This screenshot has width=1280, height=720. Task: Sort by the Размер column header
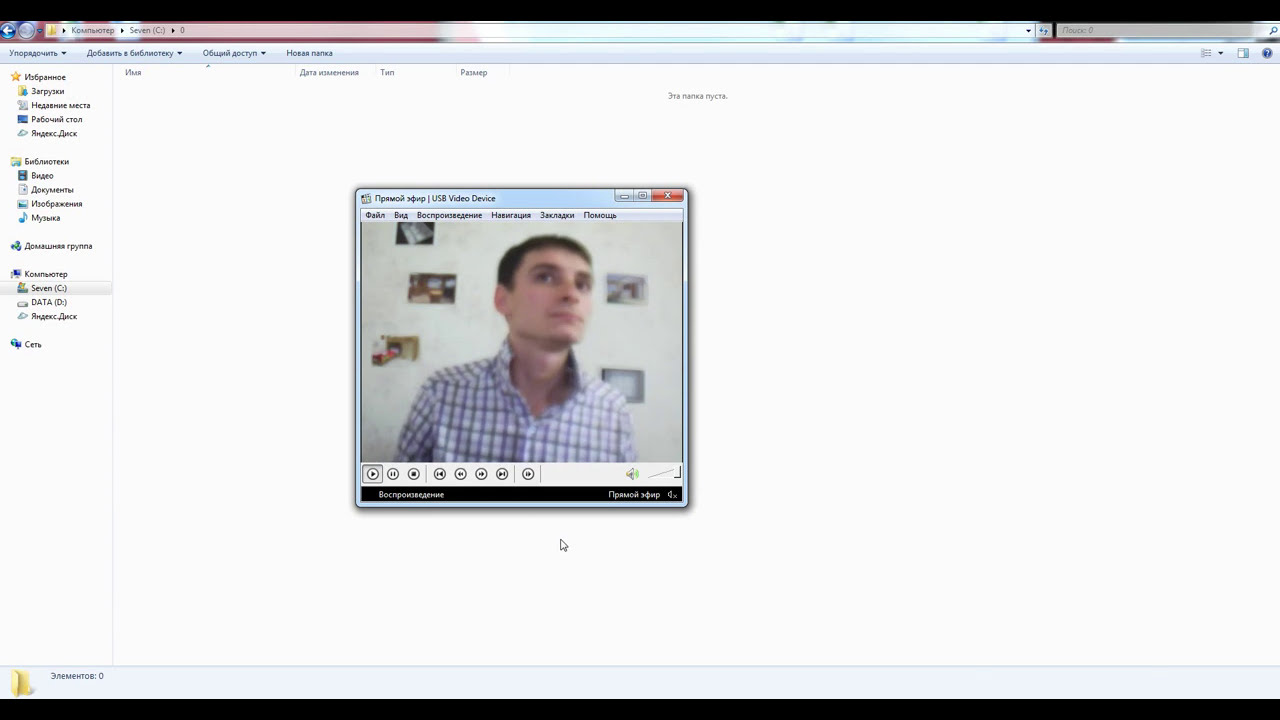(x=474, y=73)
